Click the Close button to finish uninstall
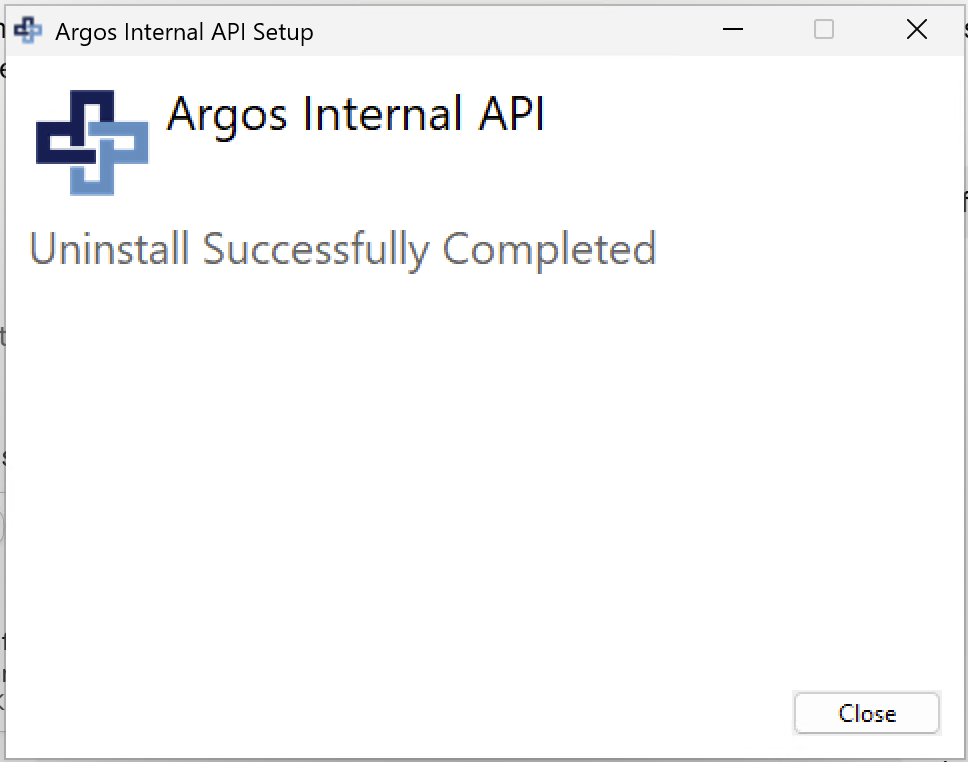This screenshot has width=968, height=762. click(867, 713)
